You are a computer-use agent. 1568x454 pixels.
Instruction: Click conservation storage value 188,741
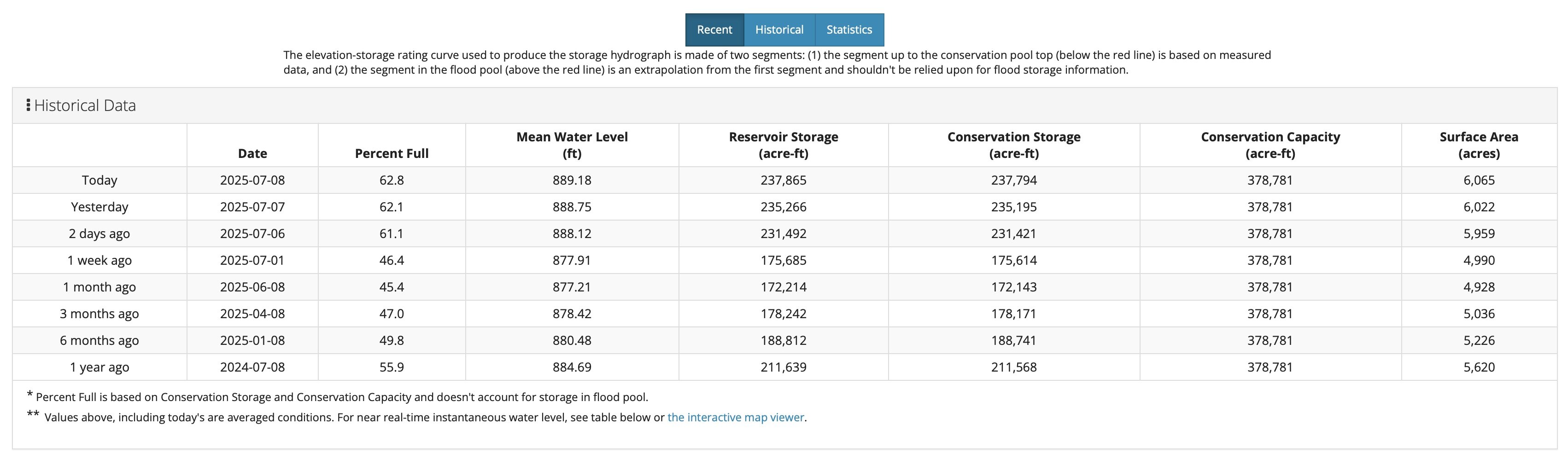(x=1014, y=341)
